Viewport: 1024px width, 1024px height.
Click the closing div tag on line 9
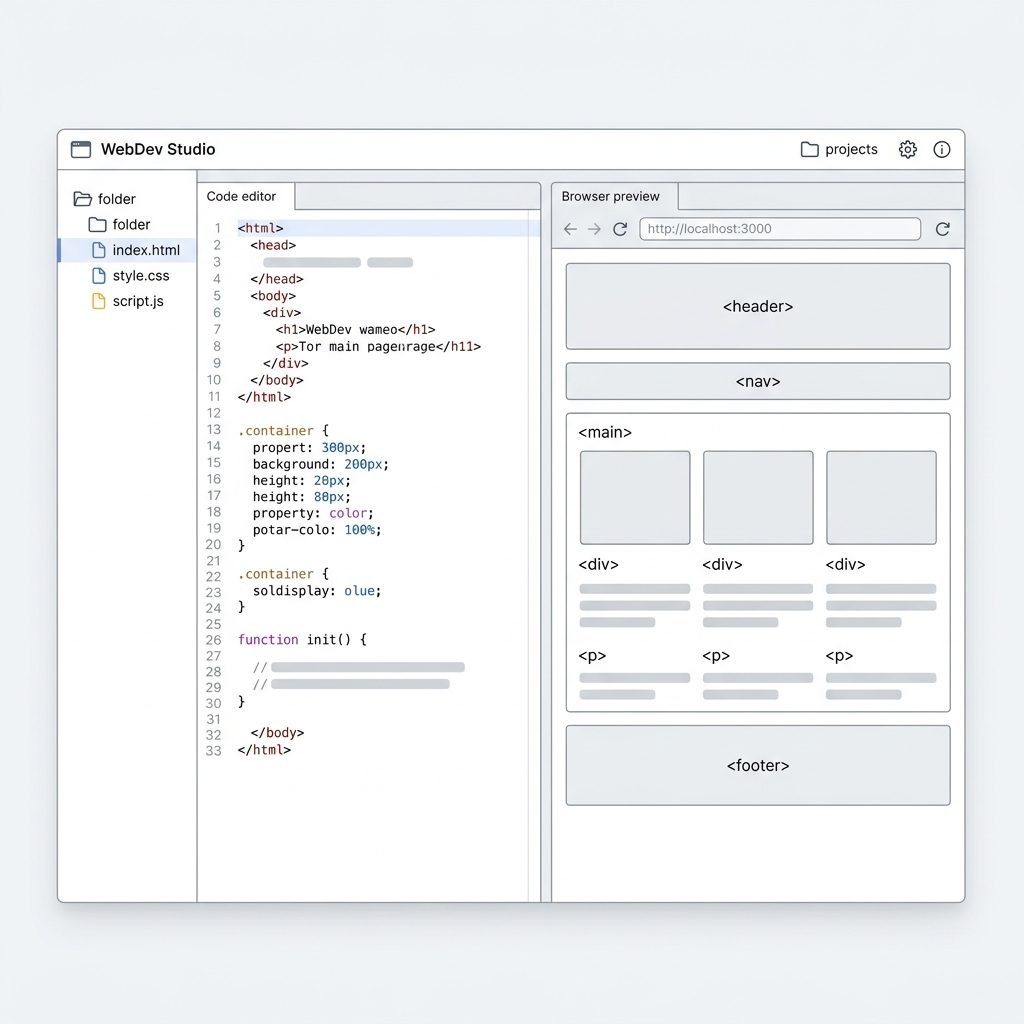pyautogui.click(x=285, y=363)
